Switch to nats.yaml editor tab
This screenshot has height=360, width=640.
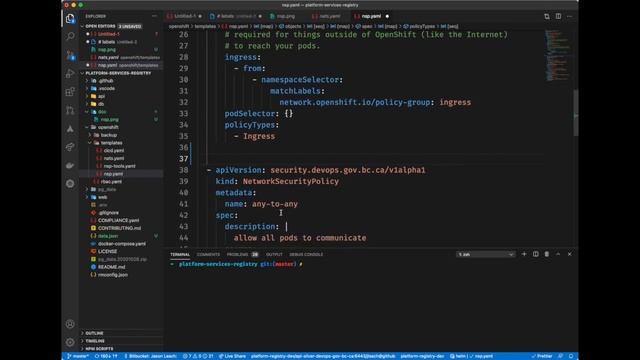(329, 16)
